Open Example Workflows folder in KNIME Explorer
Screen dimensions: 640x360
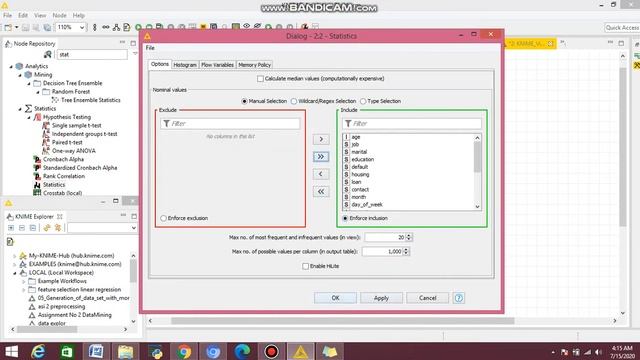coord(62,281)
